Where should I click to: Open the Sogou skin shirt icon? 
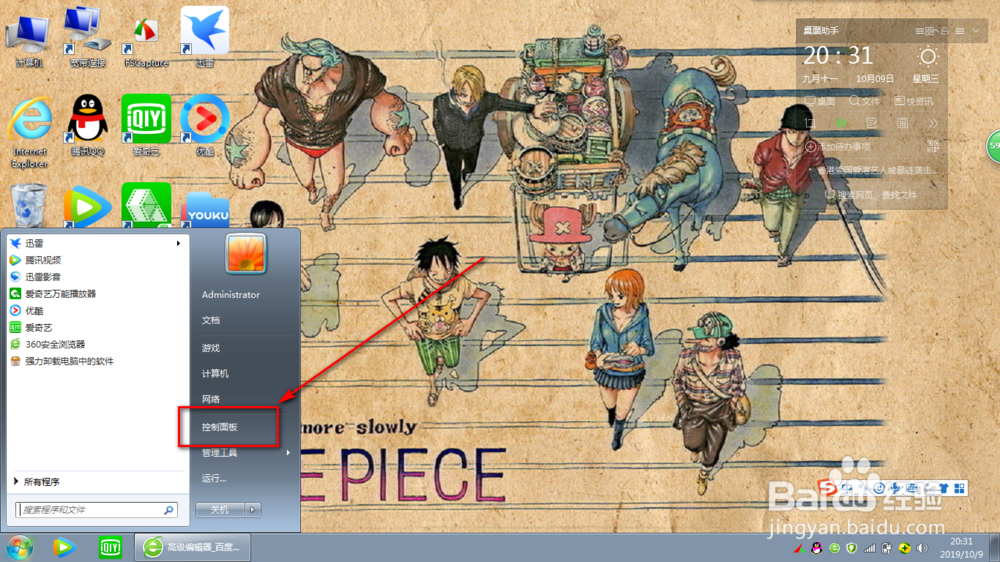click(943, 489)
